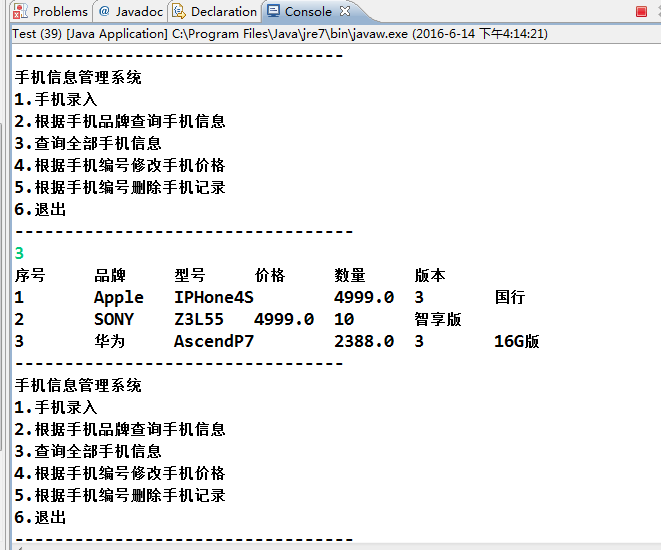Click the first '2.根据手机品牌查询手机信息' line
The image size is (661, 550).
coord(120,121)
